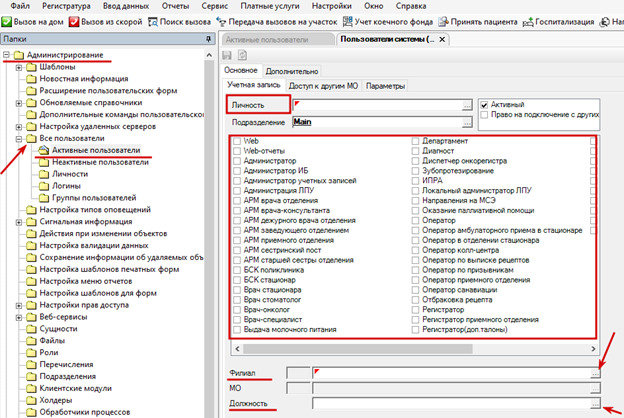Click the 'Принять пациента' toolbar icon
Viewport: 624px width, 418px height.
click(443, 21)
